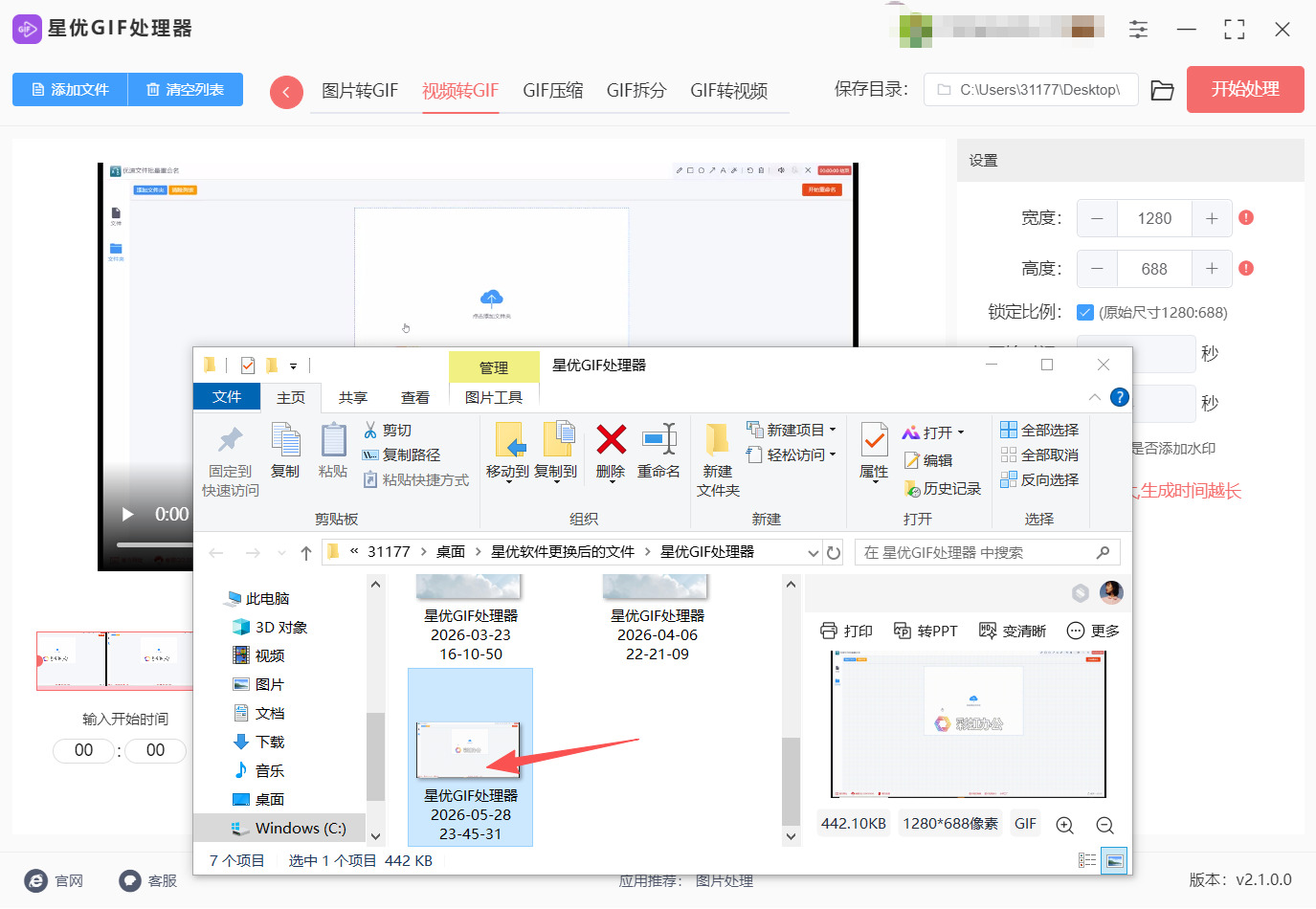Switch to the 视频转GIF tab
Image resolution: width=1316 pixels, height=909 pixels.
coord(460,91)
